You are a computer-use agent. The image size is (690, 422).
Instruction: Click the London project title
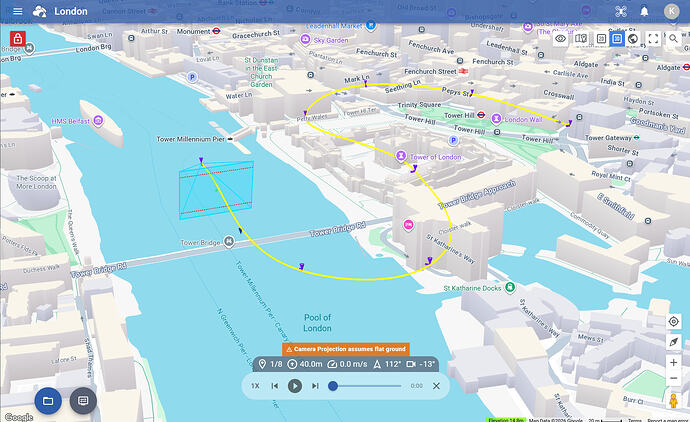point(70,11)
